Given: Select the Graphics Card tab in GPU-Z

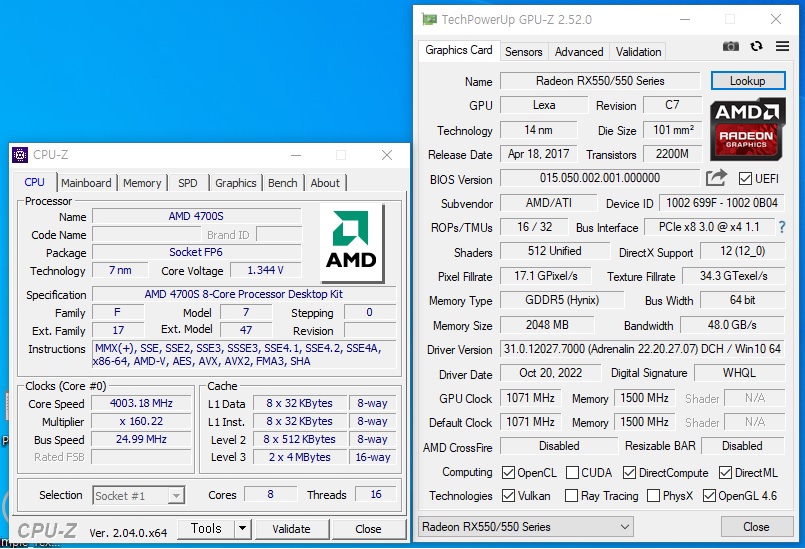Looking at the screenshot, I should point(459,50).
